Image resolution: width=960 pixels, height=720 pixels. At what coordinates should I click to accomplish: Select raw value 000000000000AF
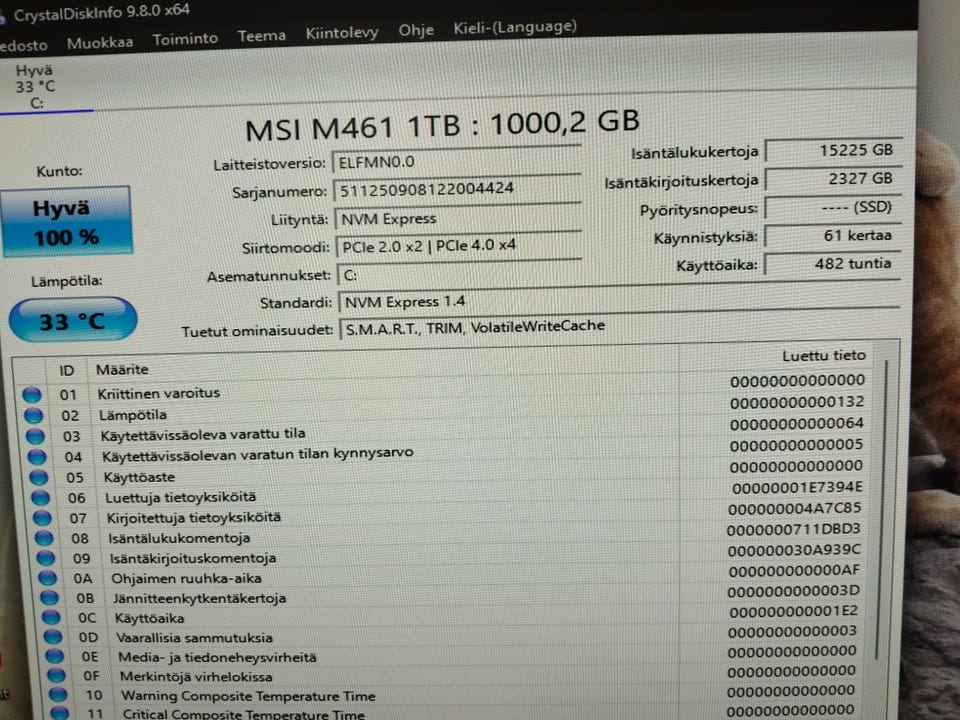(795, 571)
